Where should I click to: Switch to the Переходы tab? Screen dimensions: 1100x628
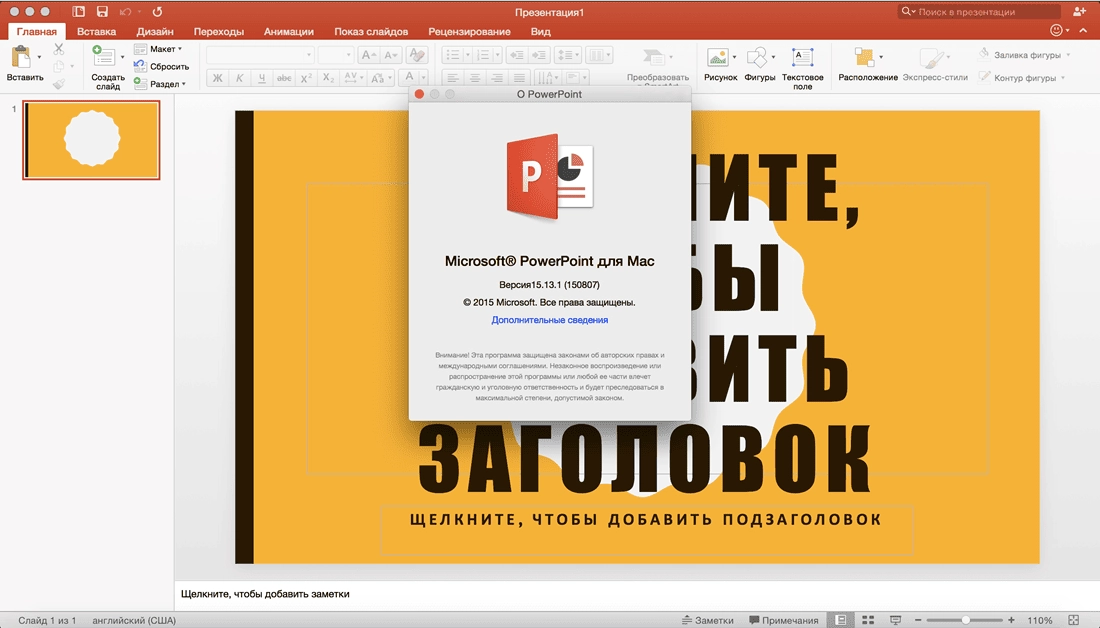(x=219, y=32)
